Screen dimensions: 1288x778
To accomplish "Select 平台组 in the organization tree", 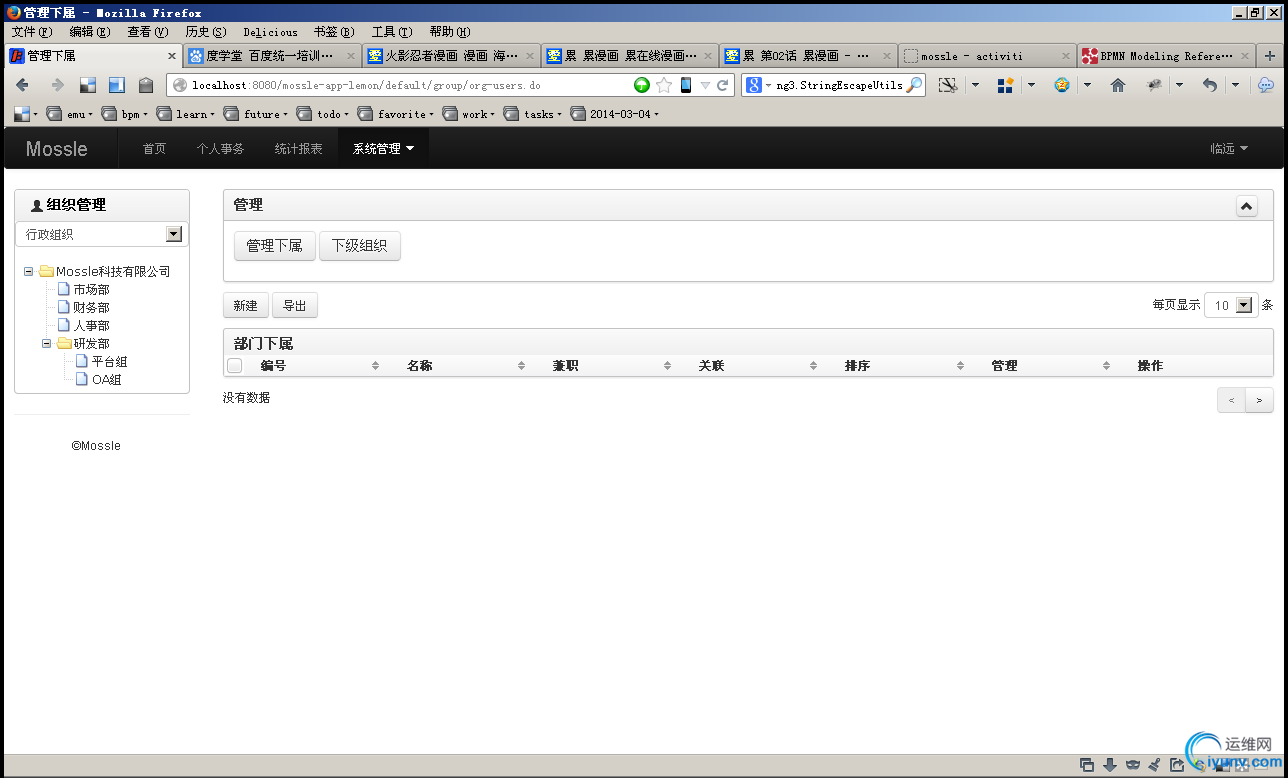I will coord(109,362).
